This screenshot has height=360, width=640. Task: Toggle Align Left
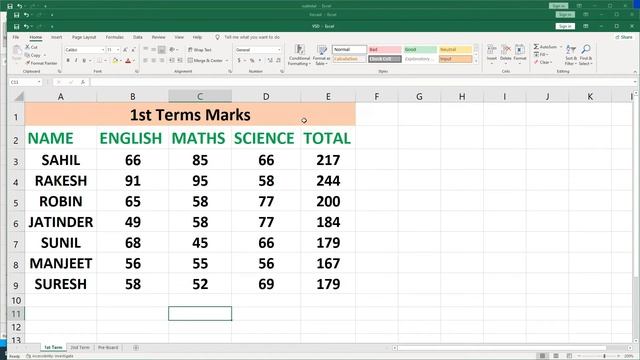click(x=146, y=60)
